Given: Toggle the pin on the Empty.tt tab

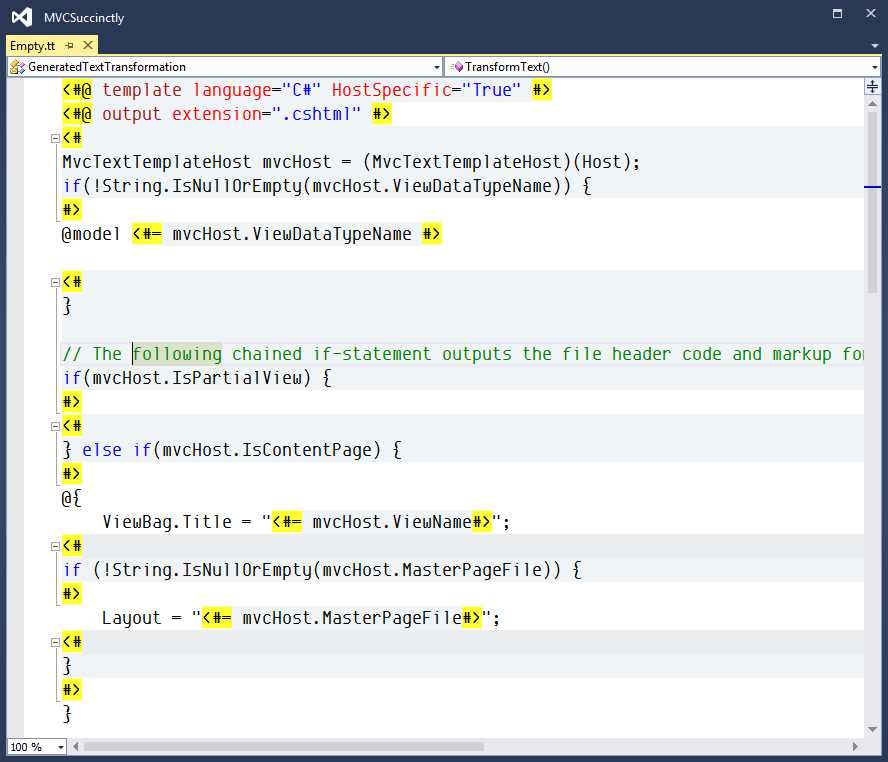Looking at the screenshot, I should pyautogui.click(x=69, y=45).
